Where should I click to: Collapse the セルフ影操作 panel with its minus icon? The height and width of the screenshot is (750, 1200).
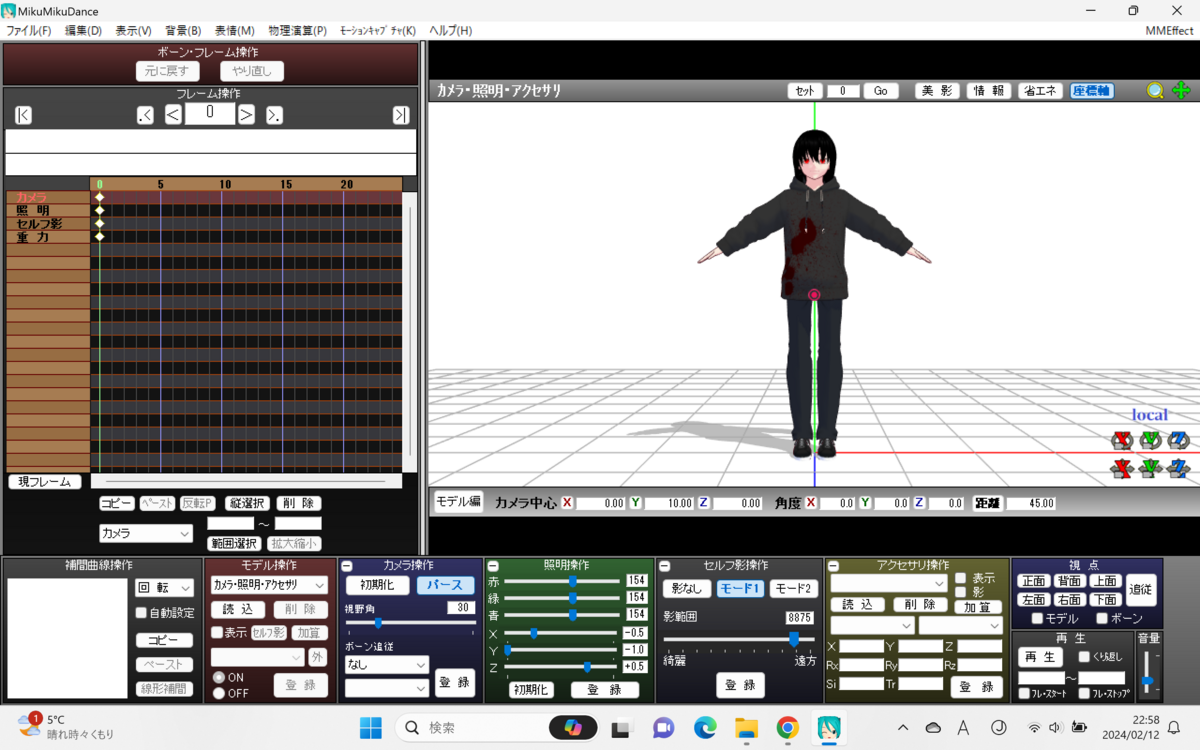(x=663, y=566)
